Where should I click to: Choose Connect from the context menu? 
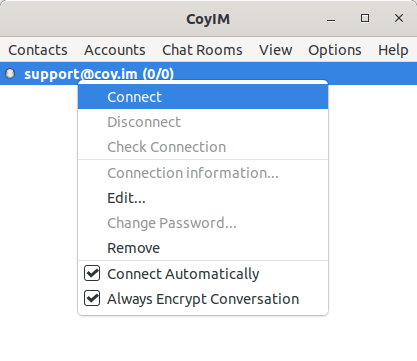point(203,97)
